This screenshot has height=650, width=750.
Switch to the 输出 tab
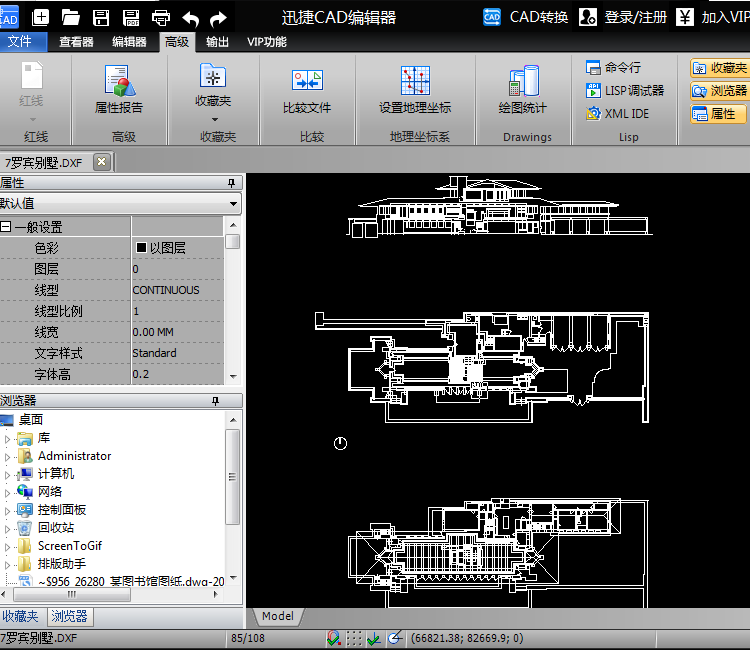[217, 42]
